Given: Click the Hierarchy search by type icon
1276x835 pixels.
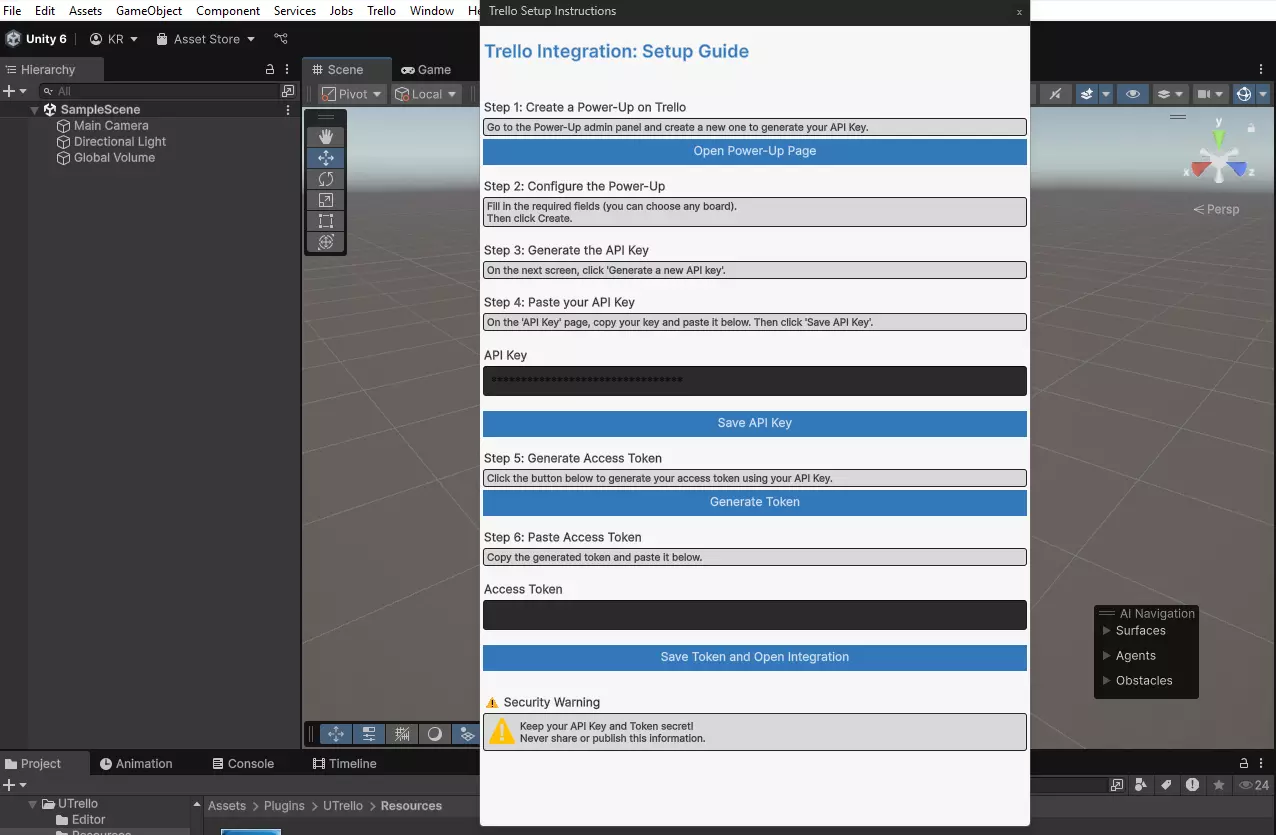Looking at the screenshot, I should coord(288,91).
